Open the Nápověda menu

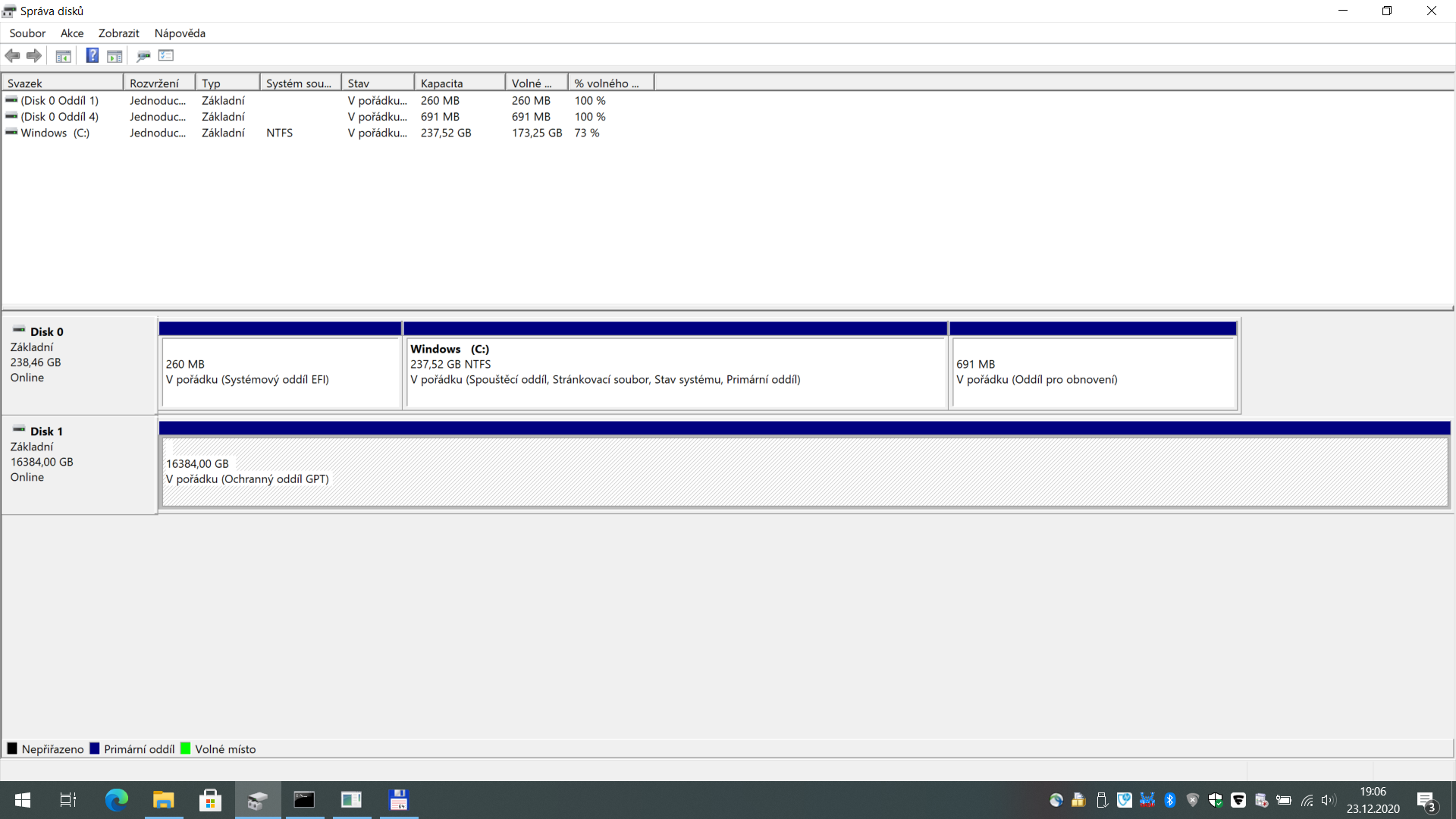point(180,33)
